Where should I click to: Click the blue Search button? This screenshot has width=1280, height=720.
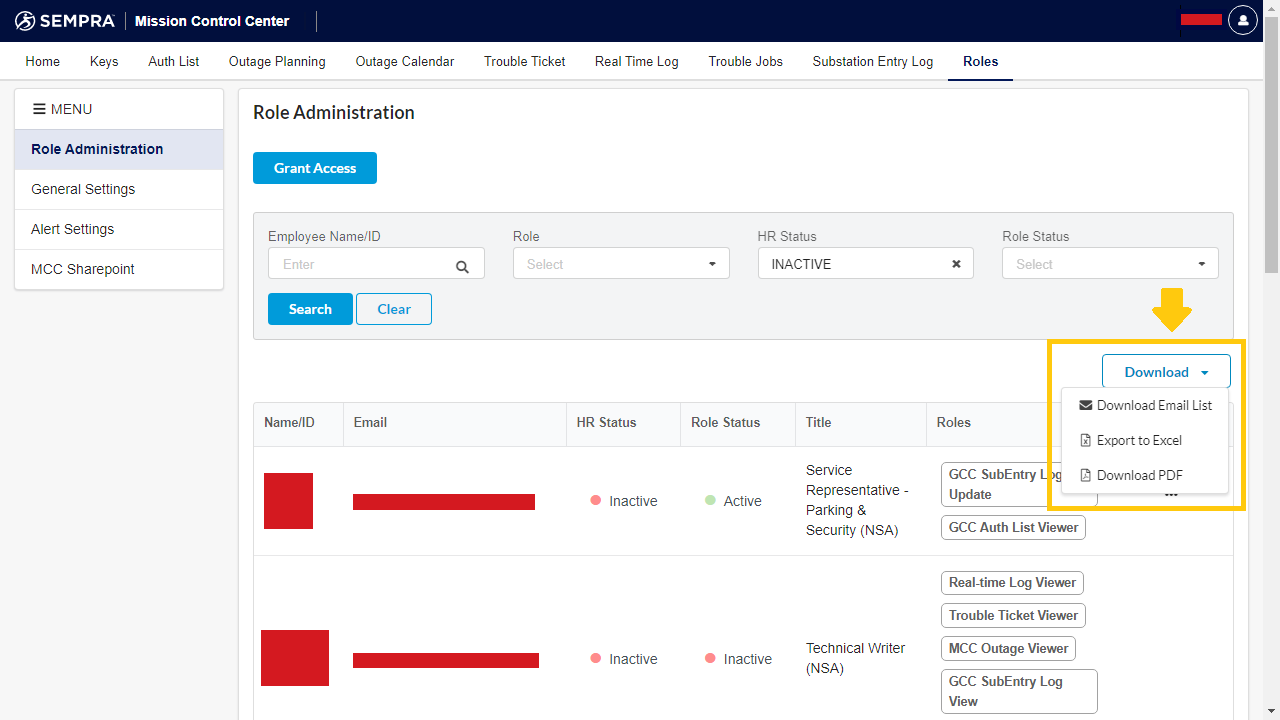click(310, 309)
